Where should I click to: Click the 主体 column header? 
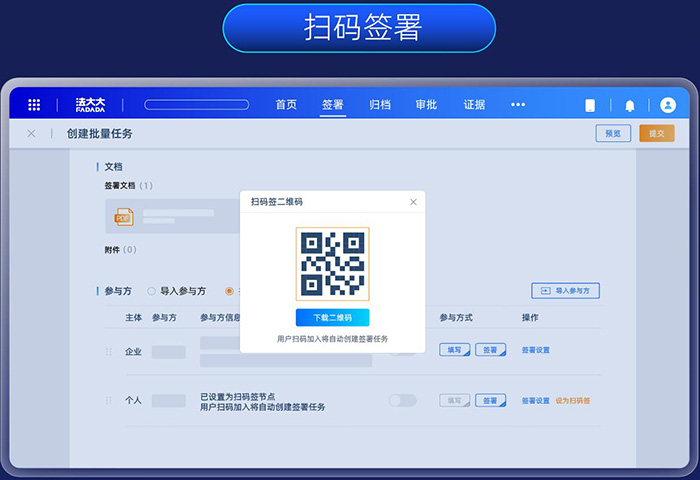click(x=133, y=317)
